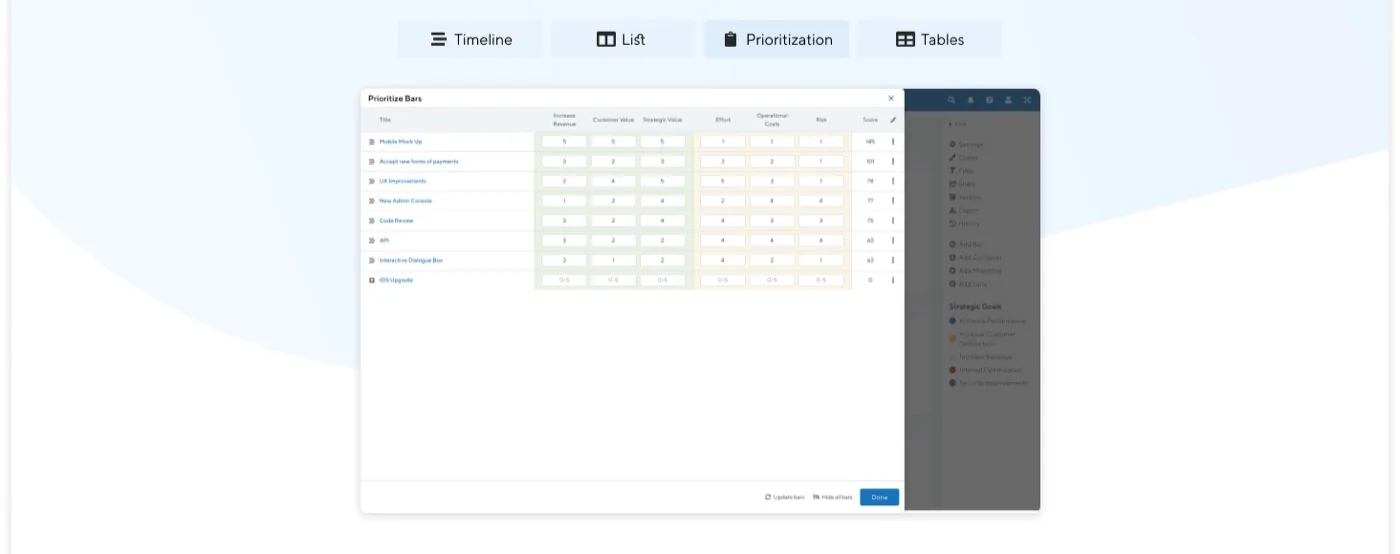Open Accept new forms of payments link
This screenshot has height=554, width=1400.
coord(419,161)
